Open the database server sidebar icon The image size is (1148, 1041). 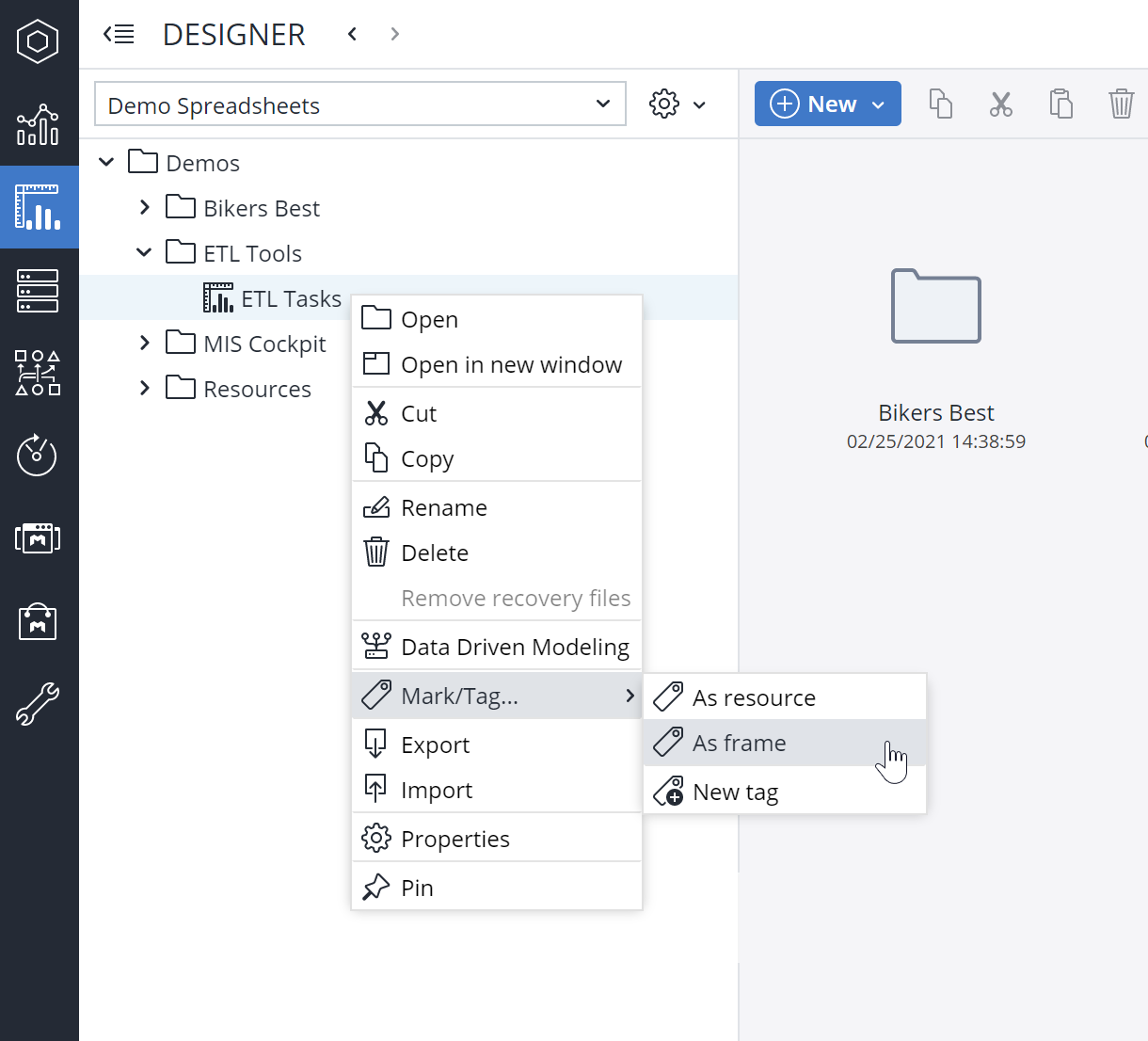[x=38, y=290]
